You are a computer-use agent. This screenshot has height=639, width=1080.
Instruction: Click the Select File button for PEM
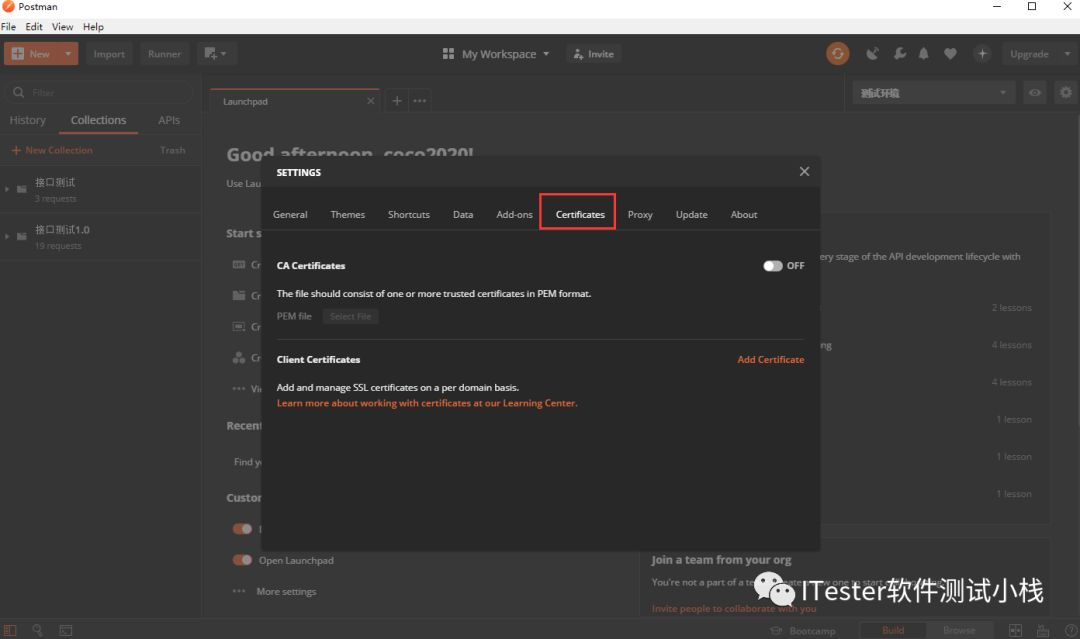click(x=351, y=317)
